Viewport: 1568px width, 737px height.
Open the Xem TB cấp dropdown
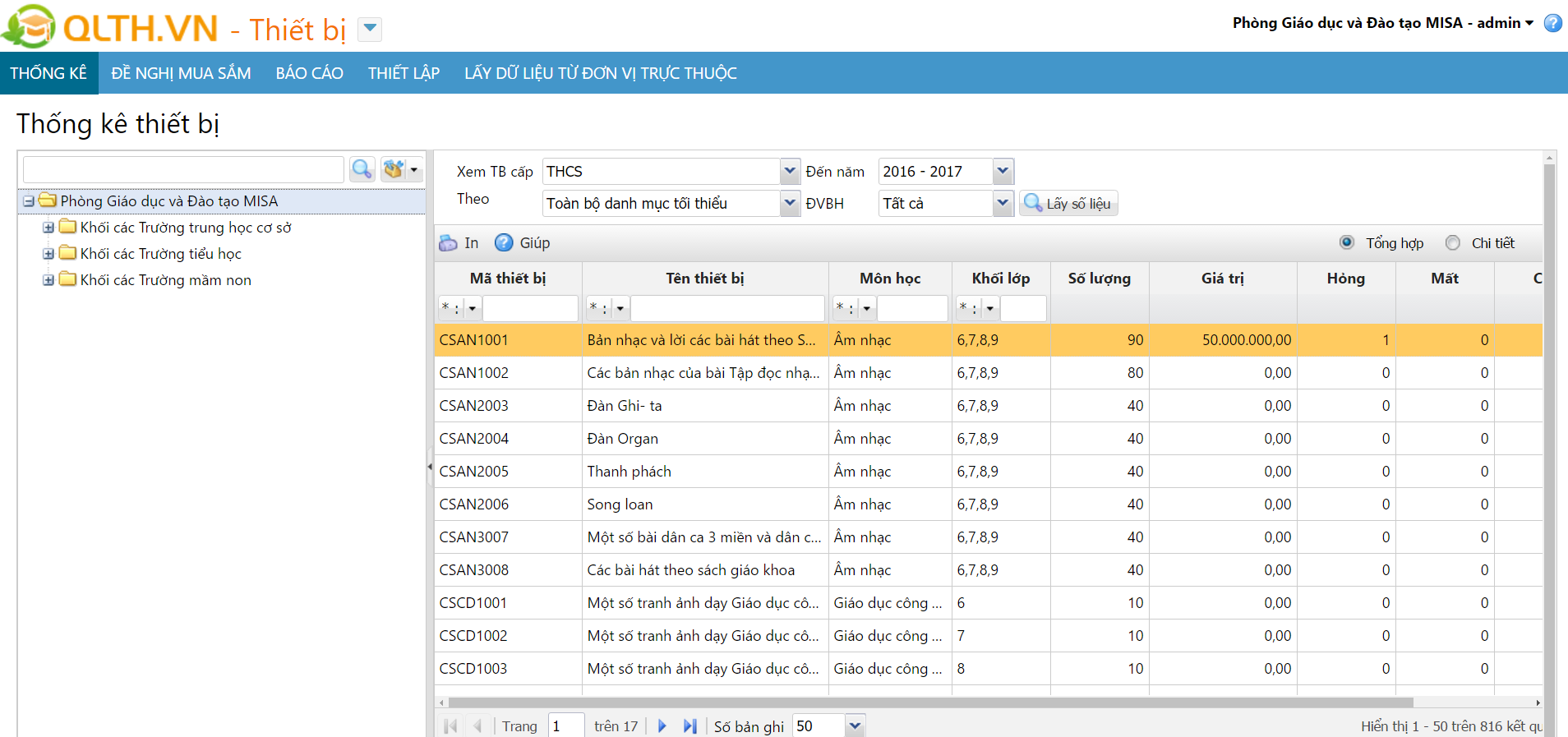(x=789, y=172)
